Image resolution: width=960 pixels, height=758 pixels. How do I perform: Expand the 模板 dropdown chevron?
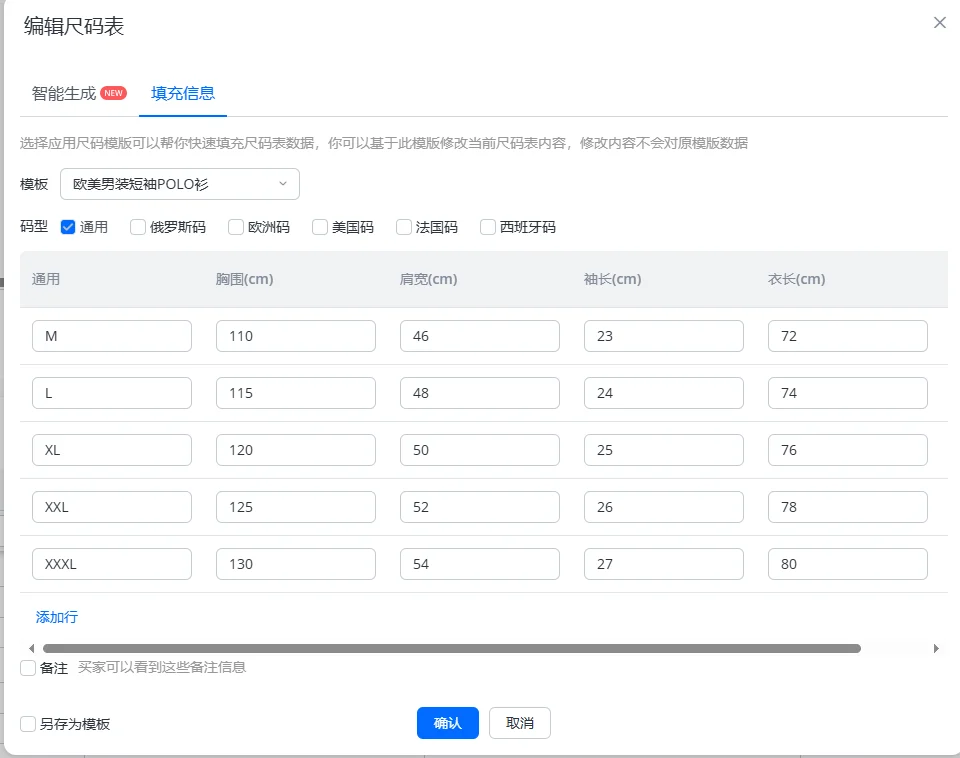tap(283, 184)
